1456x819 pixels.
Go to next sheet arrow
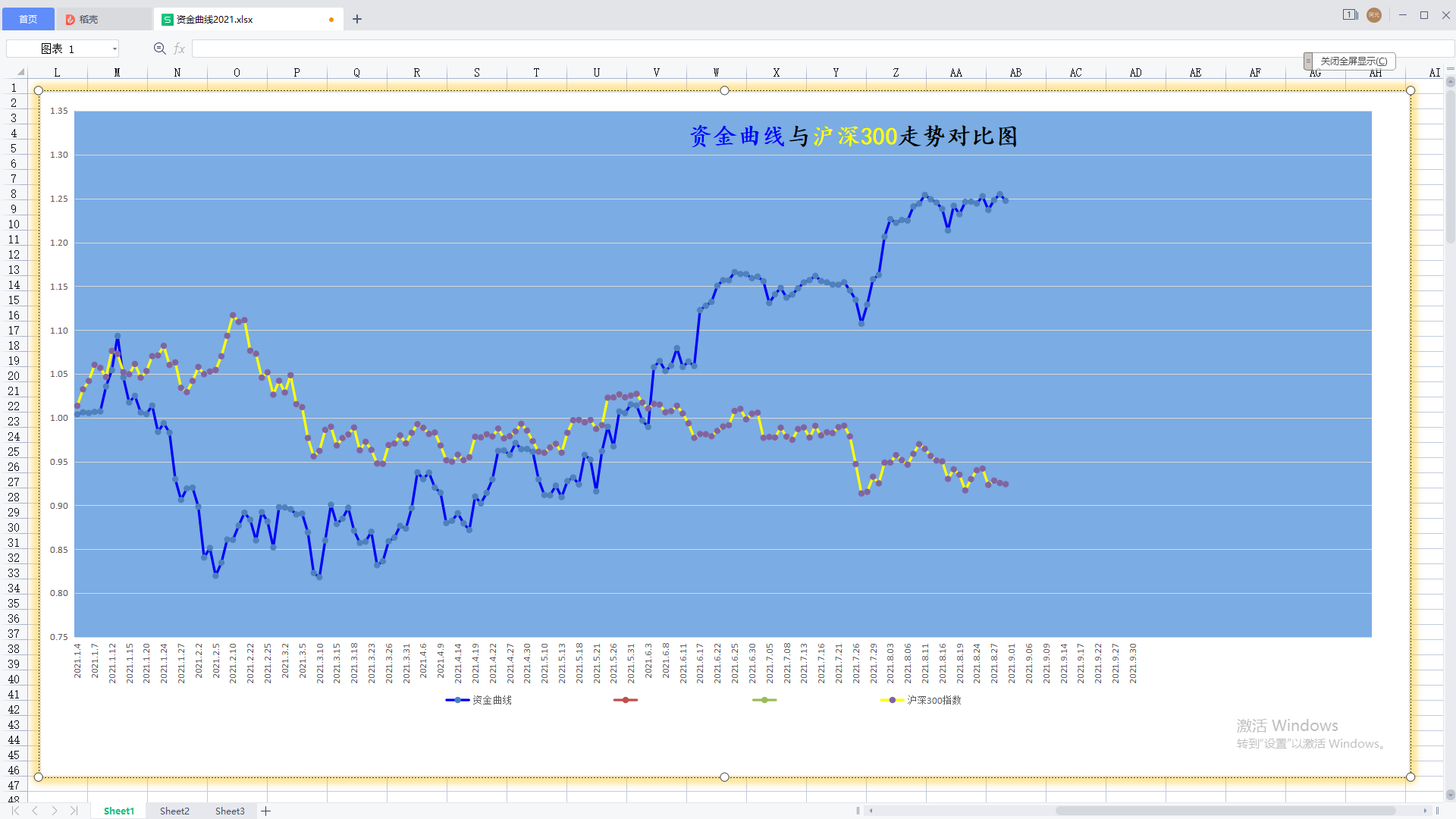pyautogui.click(x=55, y=811)
